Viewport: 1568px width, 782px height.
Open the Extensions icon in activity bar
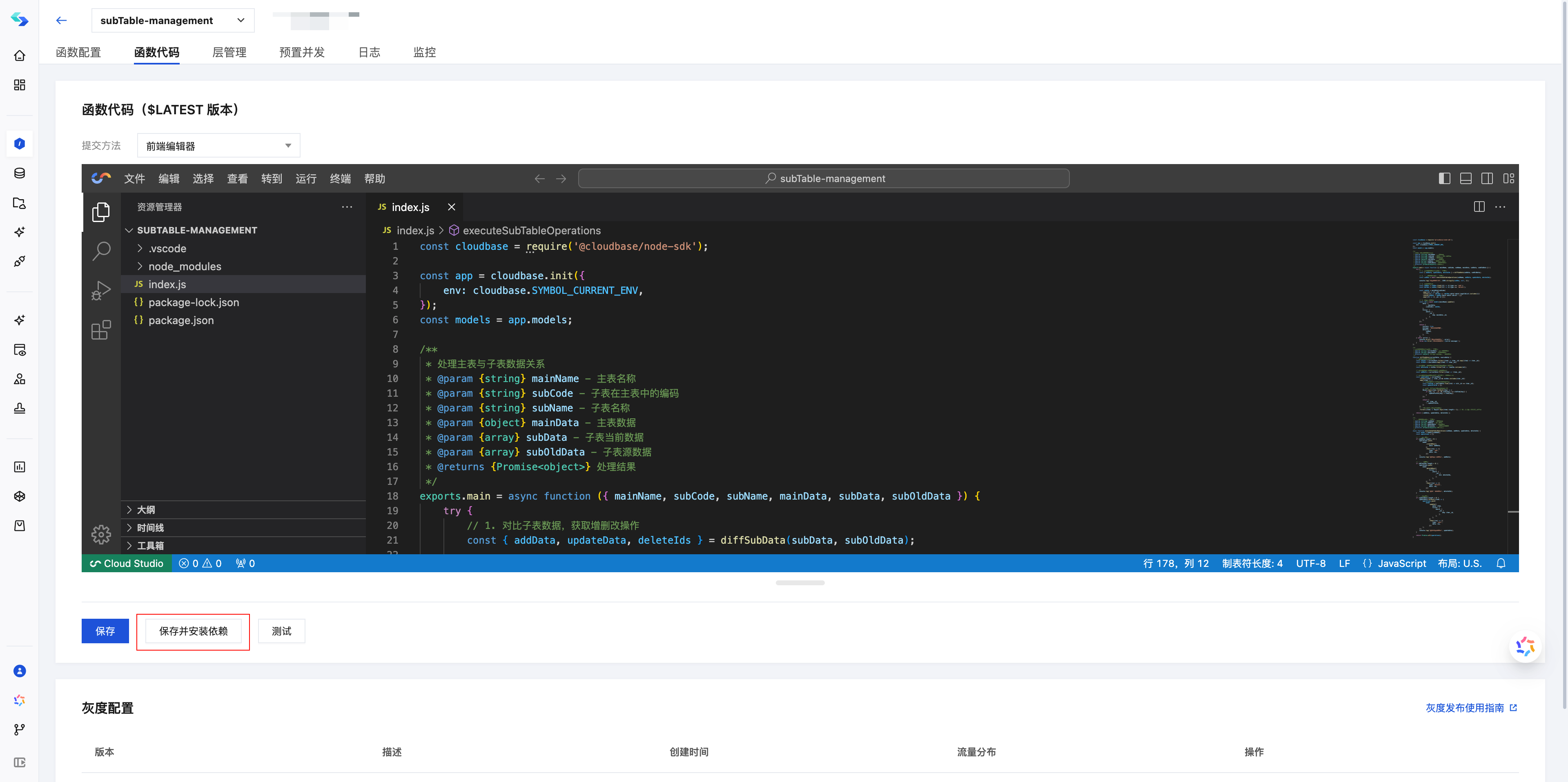tap(101, 330)
